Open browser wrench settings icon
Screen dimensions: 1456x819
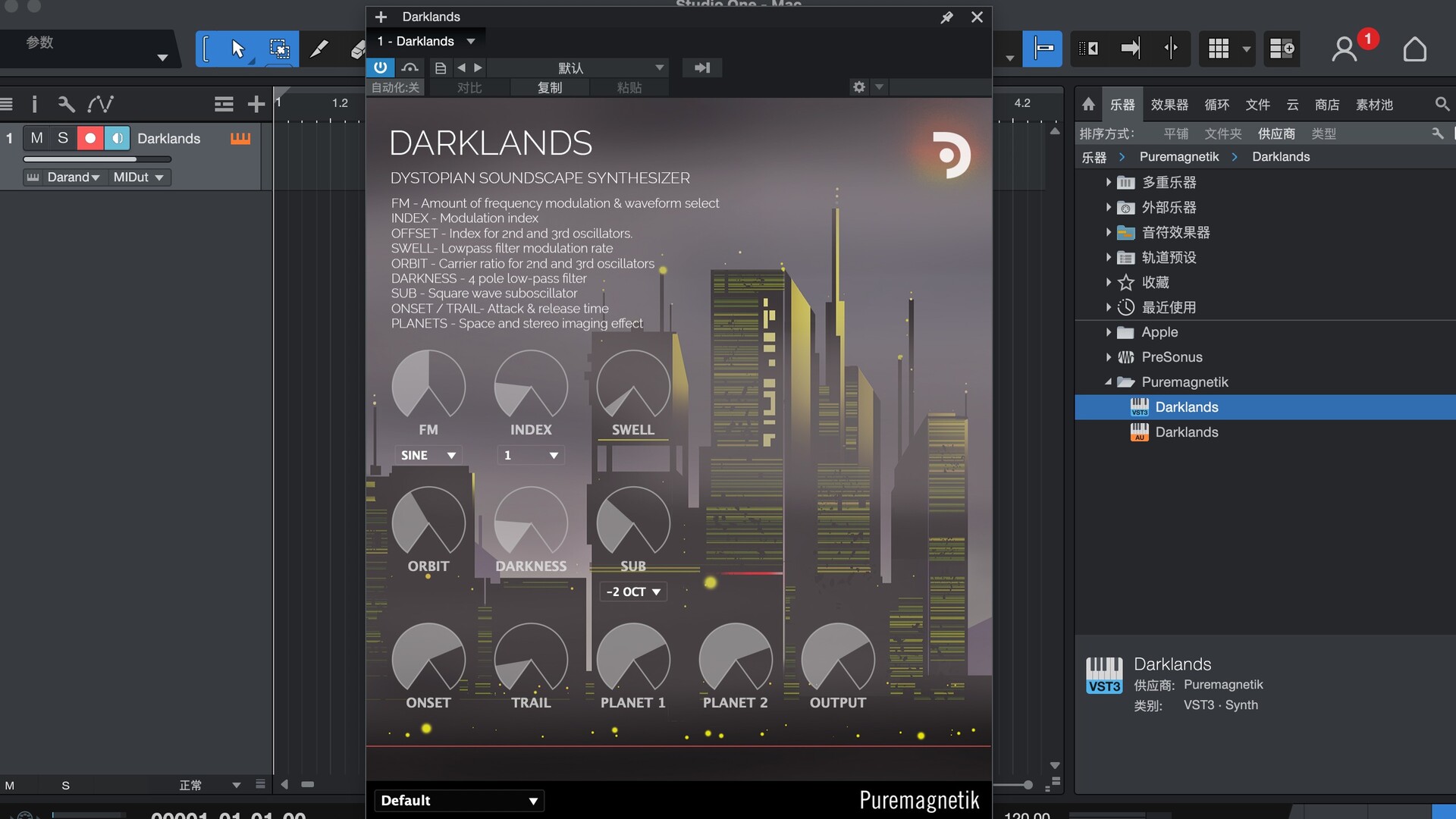[1437, 133]
